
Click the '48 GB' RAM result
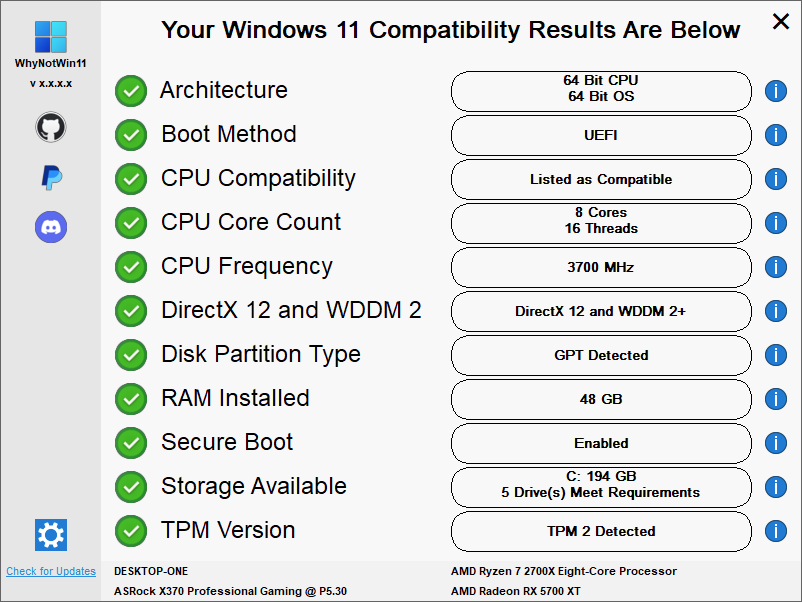tap(601, 399)
